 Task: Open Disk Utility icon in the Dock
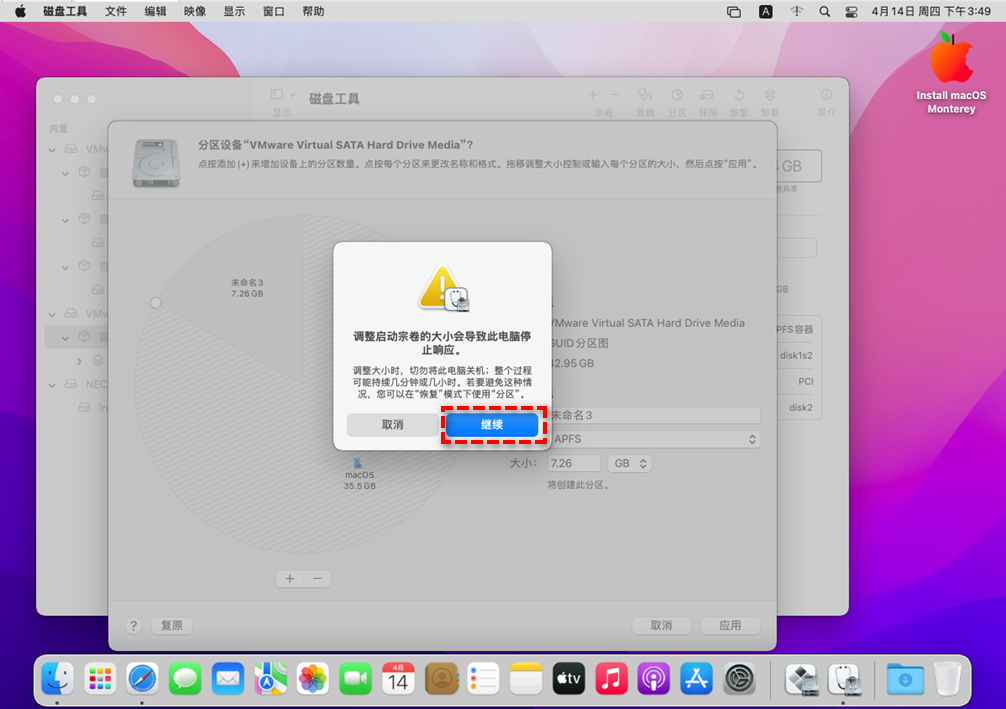pos(845,678)
